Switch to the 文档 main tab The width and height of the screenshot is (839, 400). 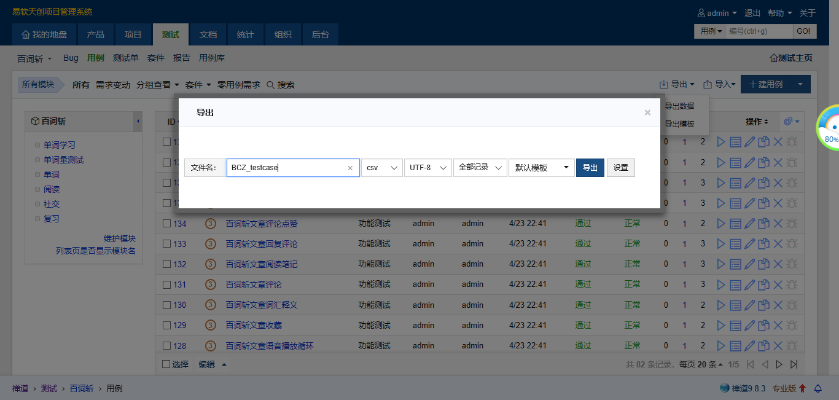[207, 34]
